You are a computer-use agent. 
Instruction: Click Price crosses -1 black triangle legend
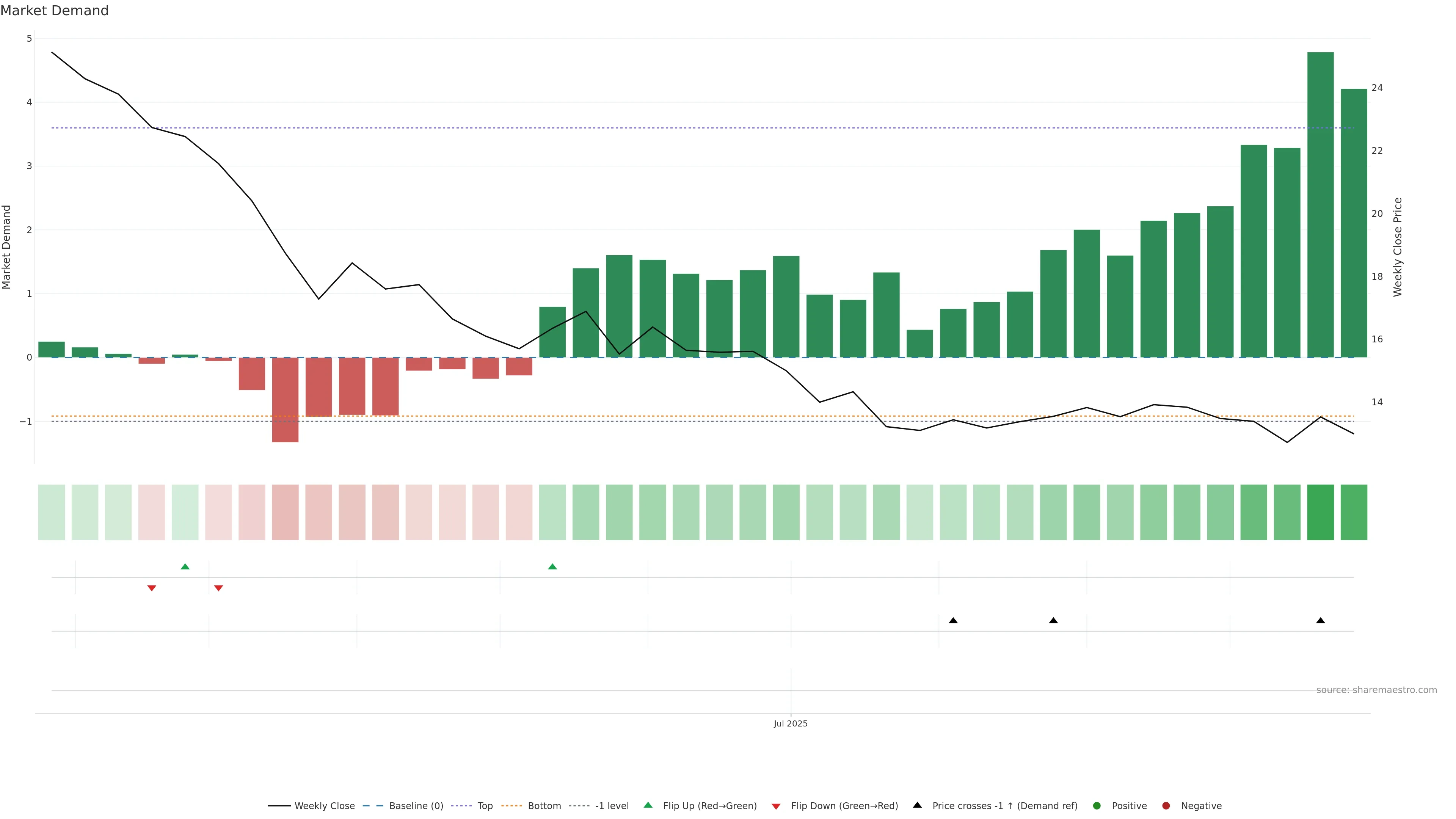pos(917,805)
